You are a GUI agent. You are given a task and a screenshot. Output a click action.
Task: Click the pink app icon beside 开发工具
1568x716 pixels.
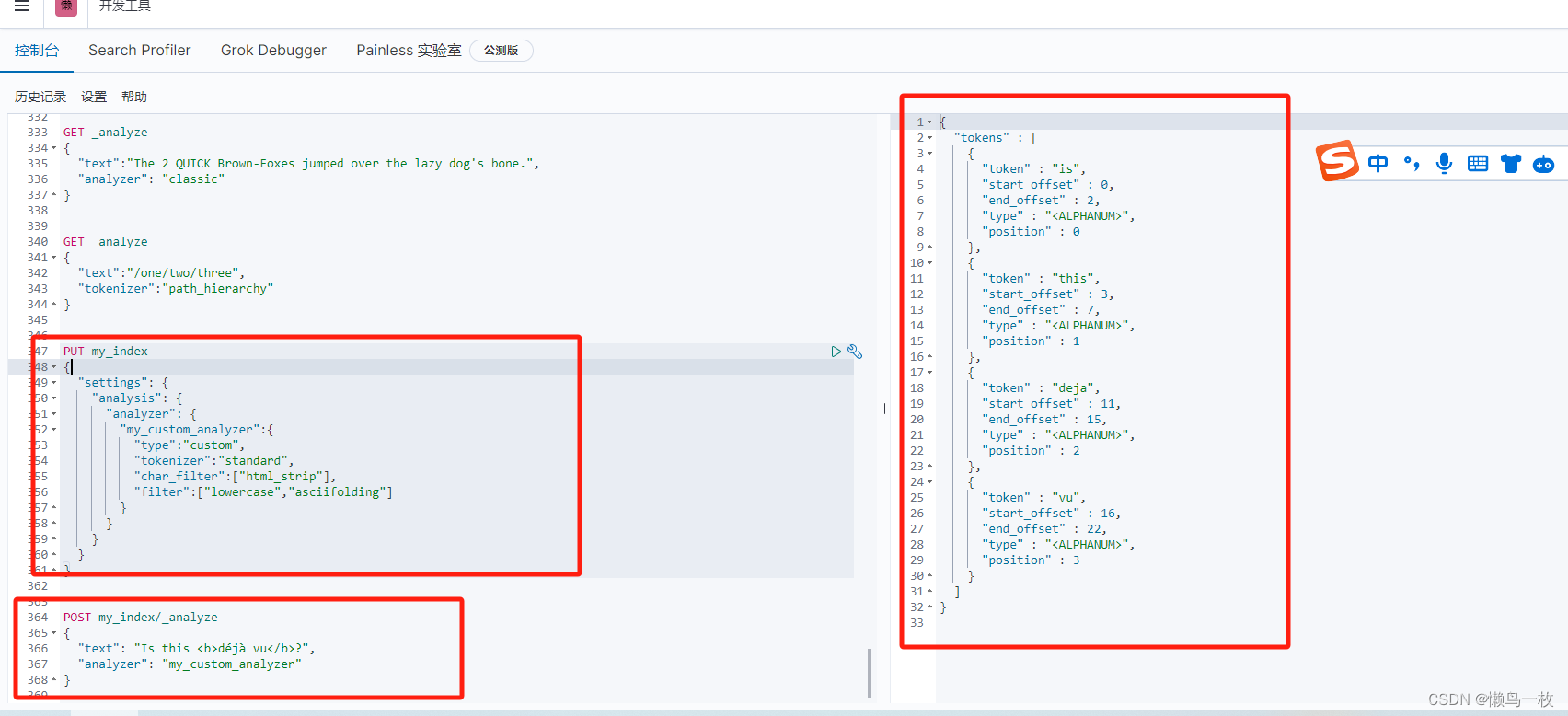(x=66, y=6)
